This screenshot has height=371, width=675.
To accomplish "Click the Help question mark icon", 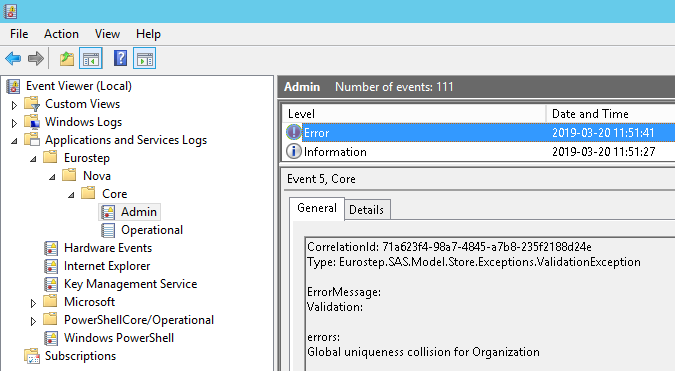I will [x=121, y=58].
